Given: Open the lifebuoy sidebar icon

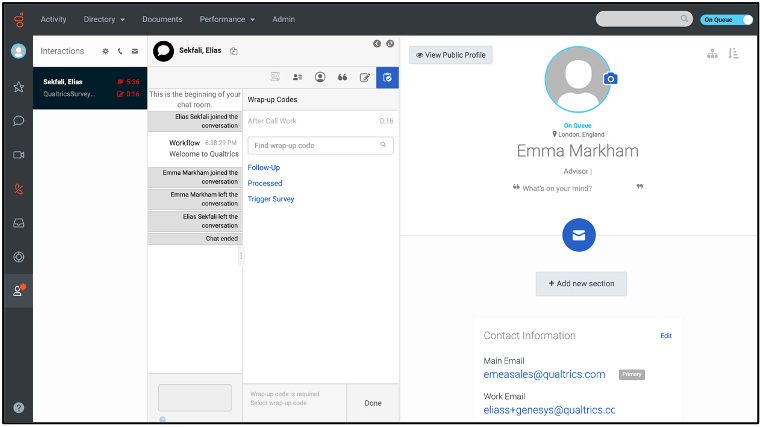Looking at the screenshot, I should (18, 257).
